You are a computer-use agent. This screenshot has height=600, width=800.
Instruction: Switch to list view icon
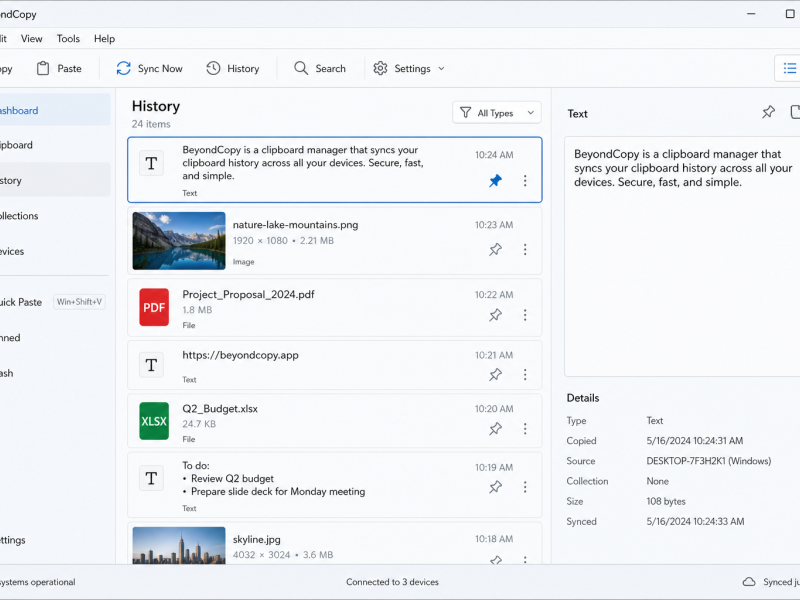coord(789,68)
